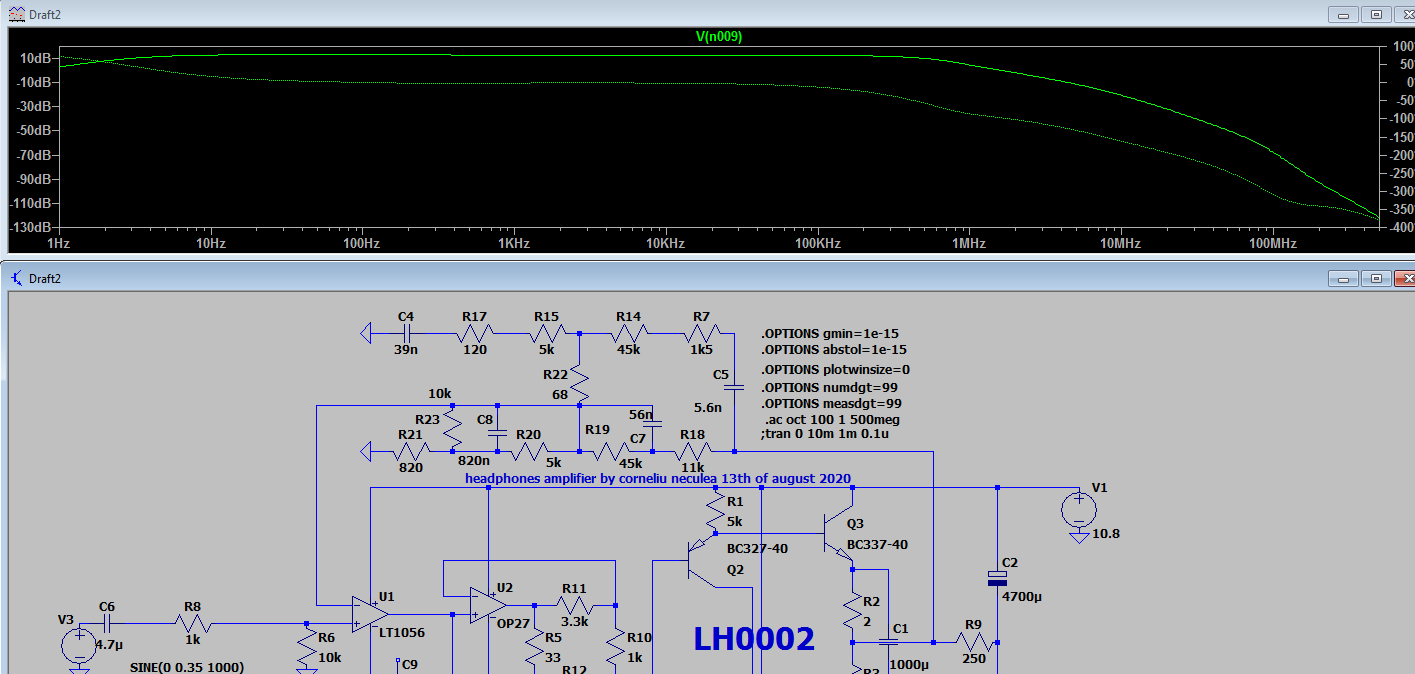The width and height of the screenshot is (1415, 674).
Task: Select the R23 resistor symbol
Action: [452, 430]
